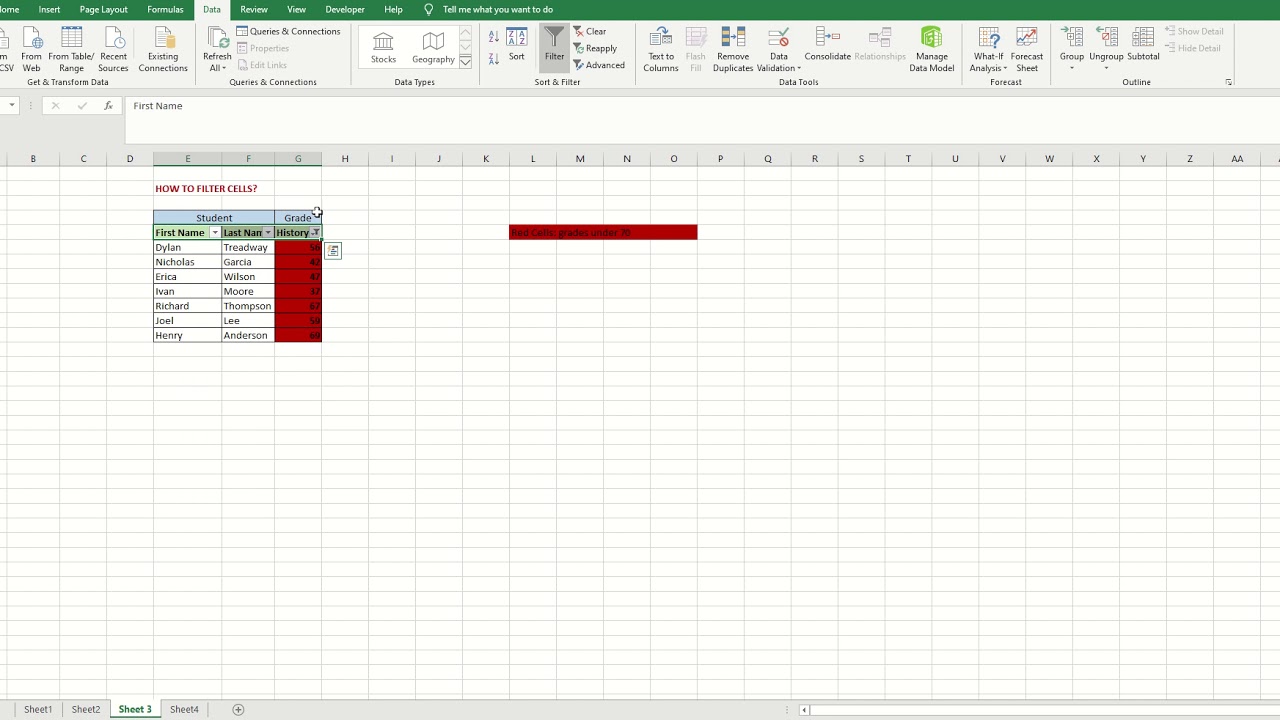Open the Developer tab
This screenshot has height=720, width=1280.
(x=345, y=9)
